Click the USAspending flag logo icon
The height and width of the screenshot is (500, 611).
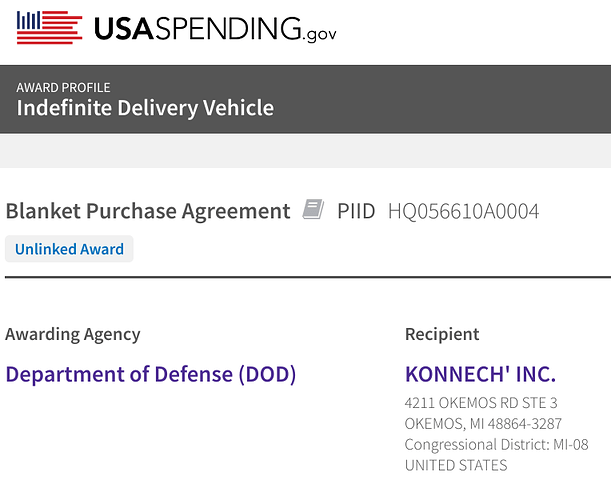[x=49, y=28]
